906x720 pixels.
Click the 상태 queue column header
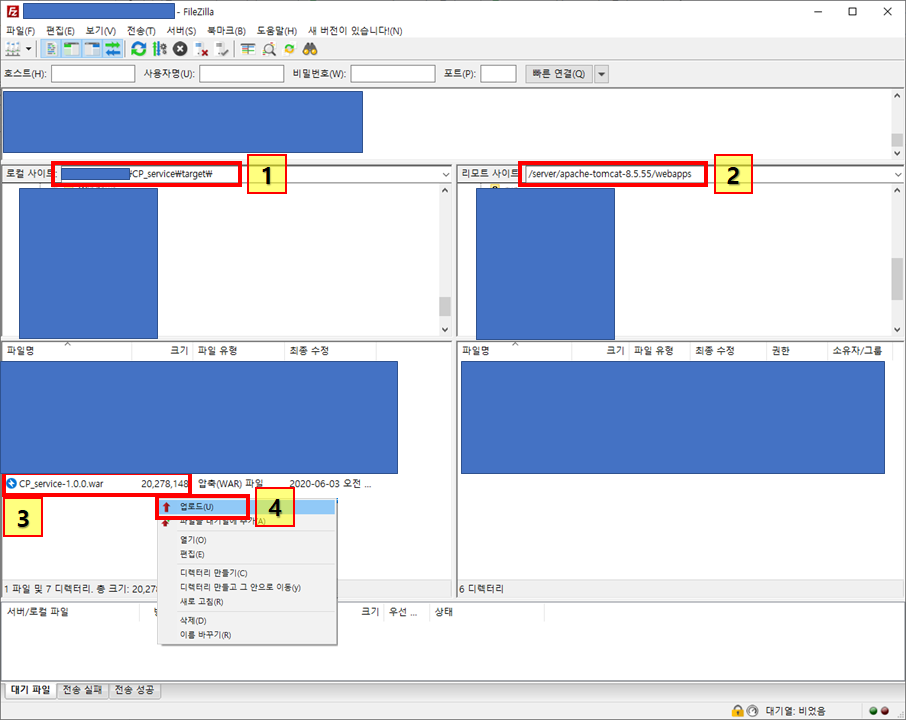[x=487, y=612]
